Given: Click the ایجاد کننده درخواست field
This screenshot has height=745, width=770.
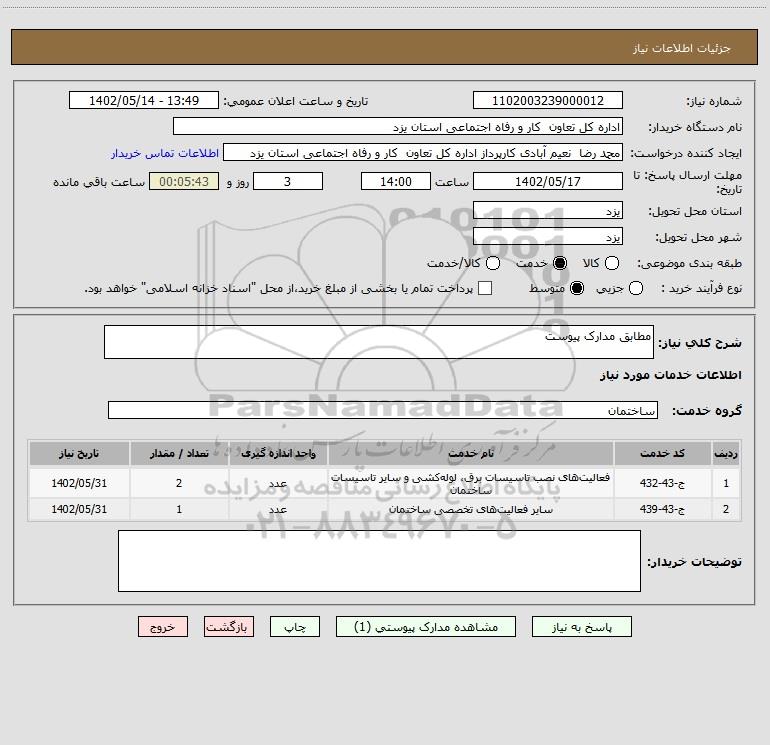Looking at the screenshot, I should (423, 152).
